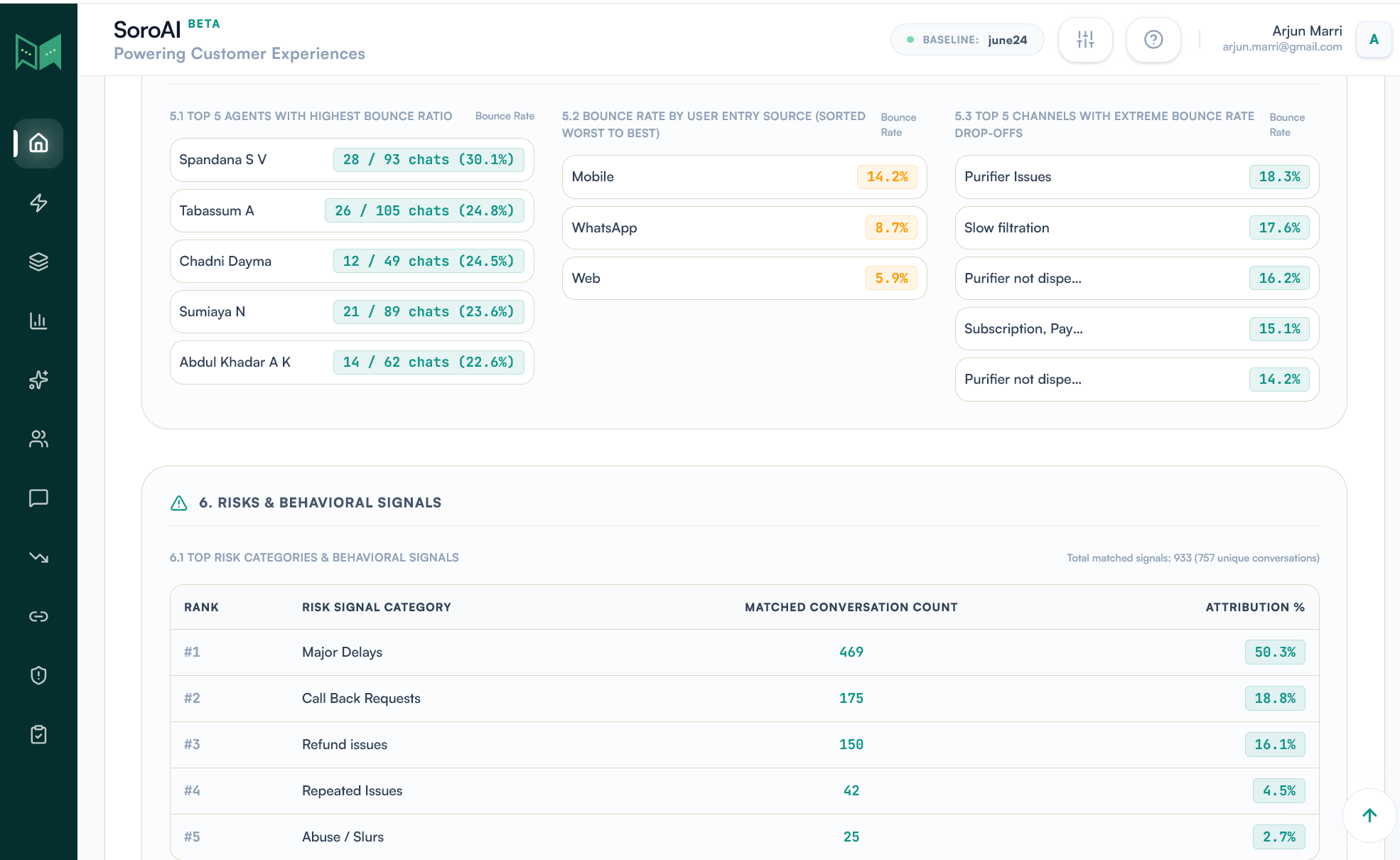Click the MATCHED CONVERSATION COUNT column header

[x=851, y=607]
